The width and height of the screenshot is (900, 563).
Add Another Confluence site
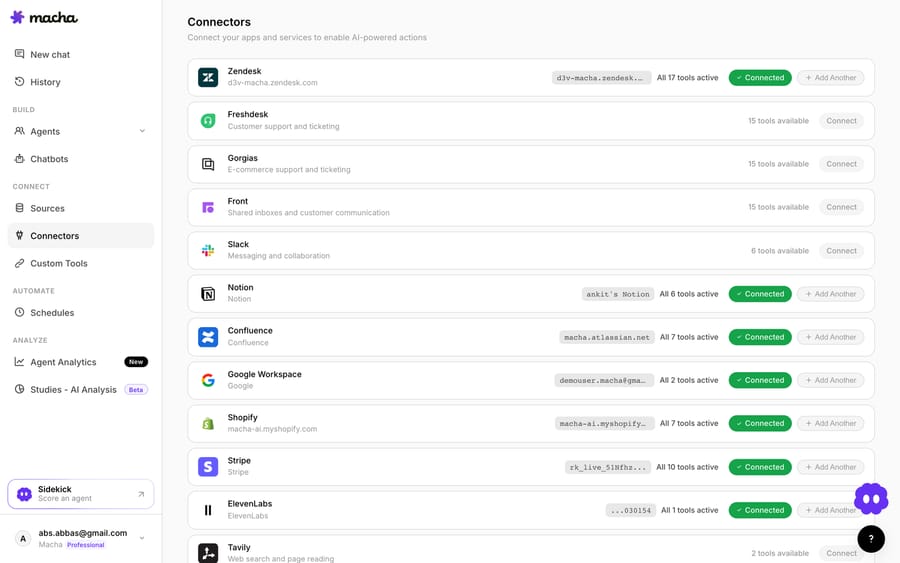click(831, 337)
